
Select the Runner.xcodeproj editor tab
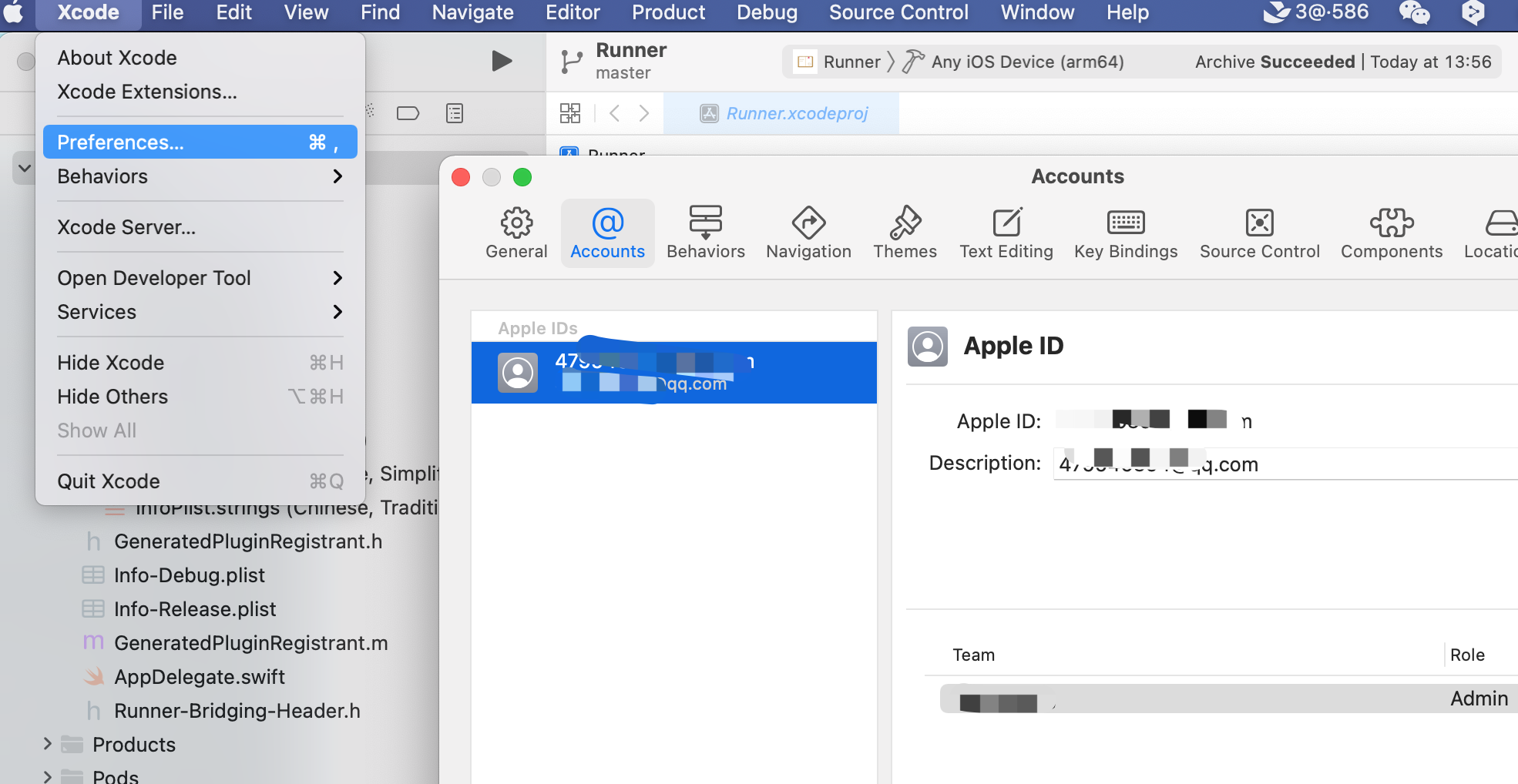point(781,113)
